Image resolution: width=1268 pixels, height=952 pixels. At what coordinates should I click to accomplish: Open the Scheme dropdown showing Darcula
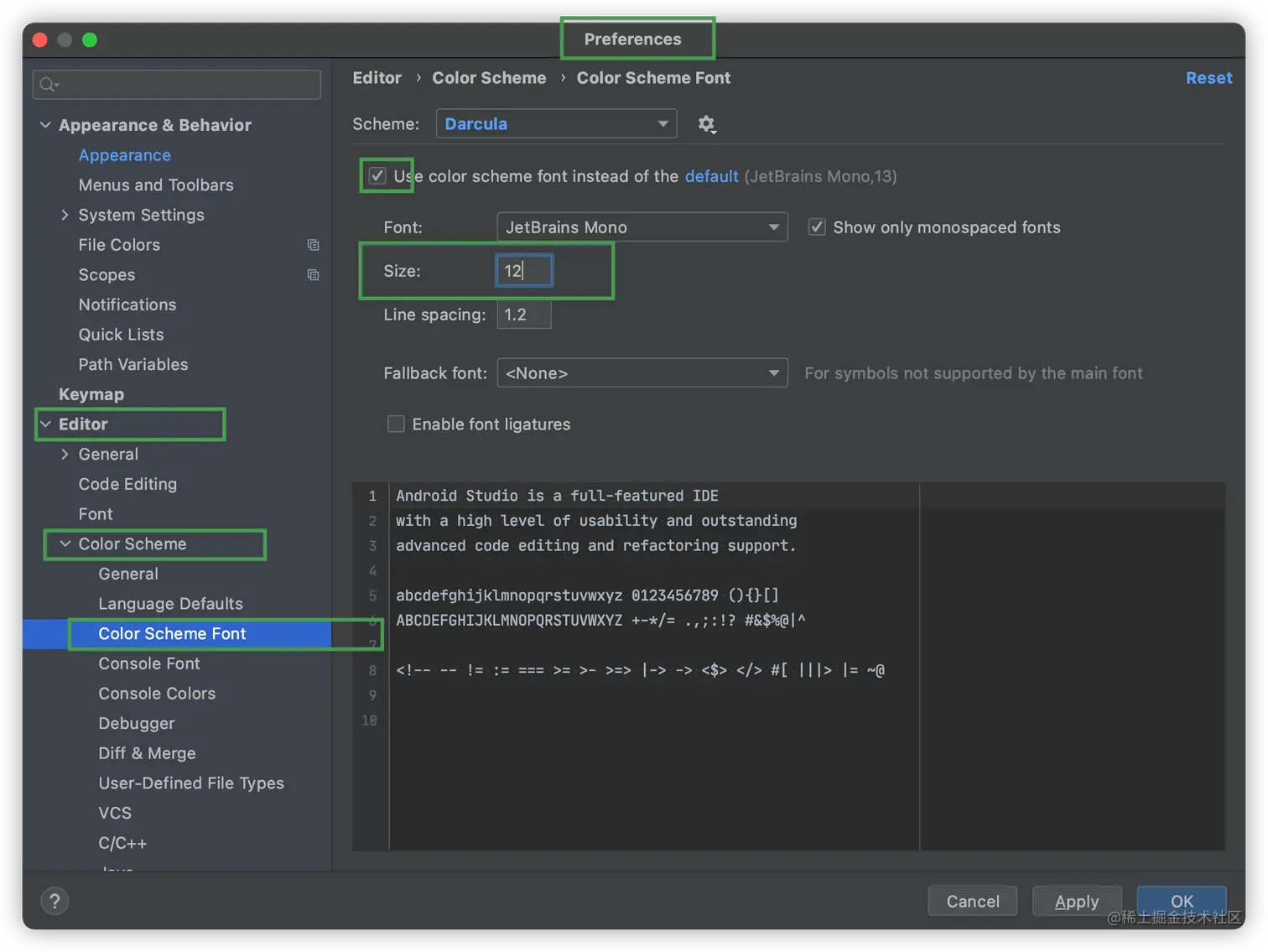(556, 124)
